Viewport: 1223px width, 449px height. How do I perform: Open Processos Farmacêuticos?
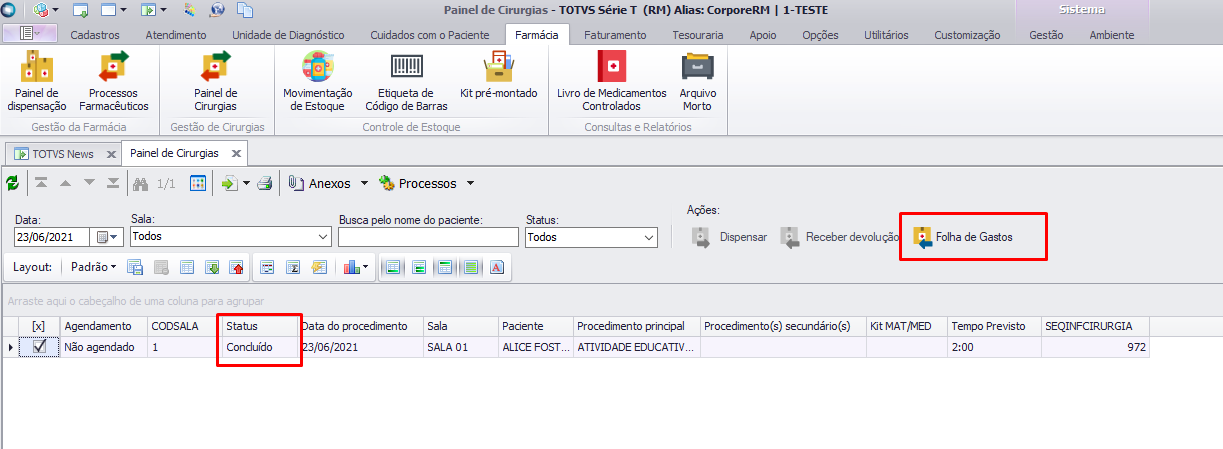pos(113,82)
